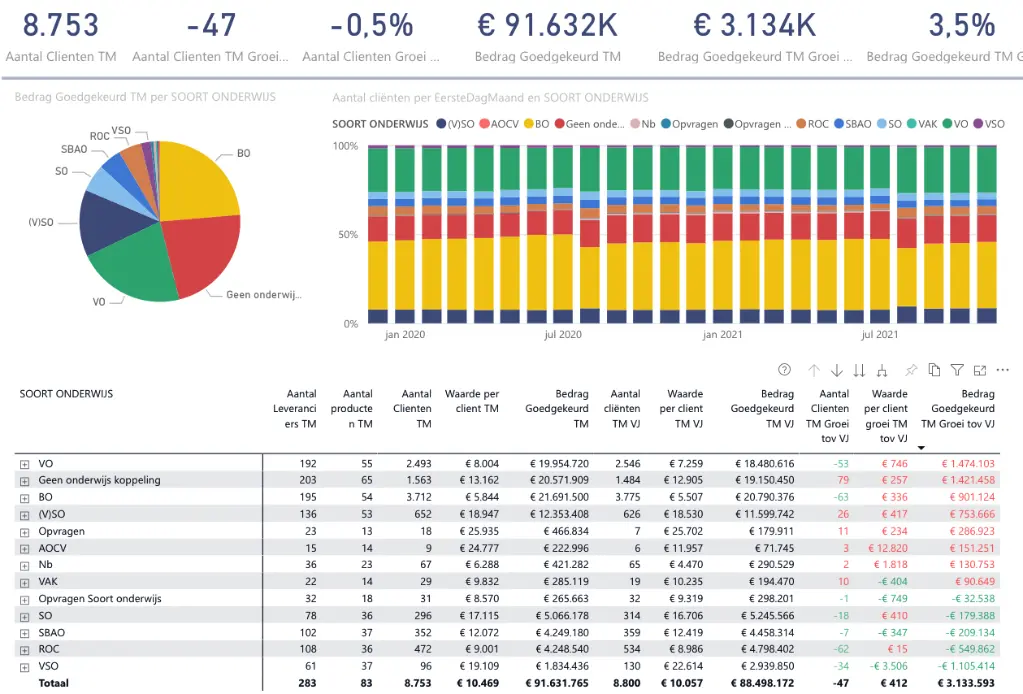Click AOCV's groei value € 12.820
1023x694 pixels.
tap(887, 548)
